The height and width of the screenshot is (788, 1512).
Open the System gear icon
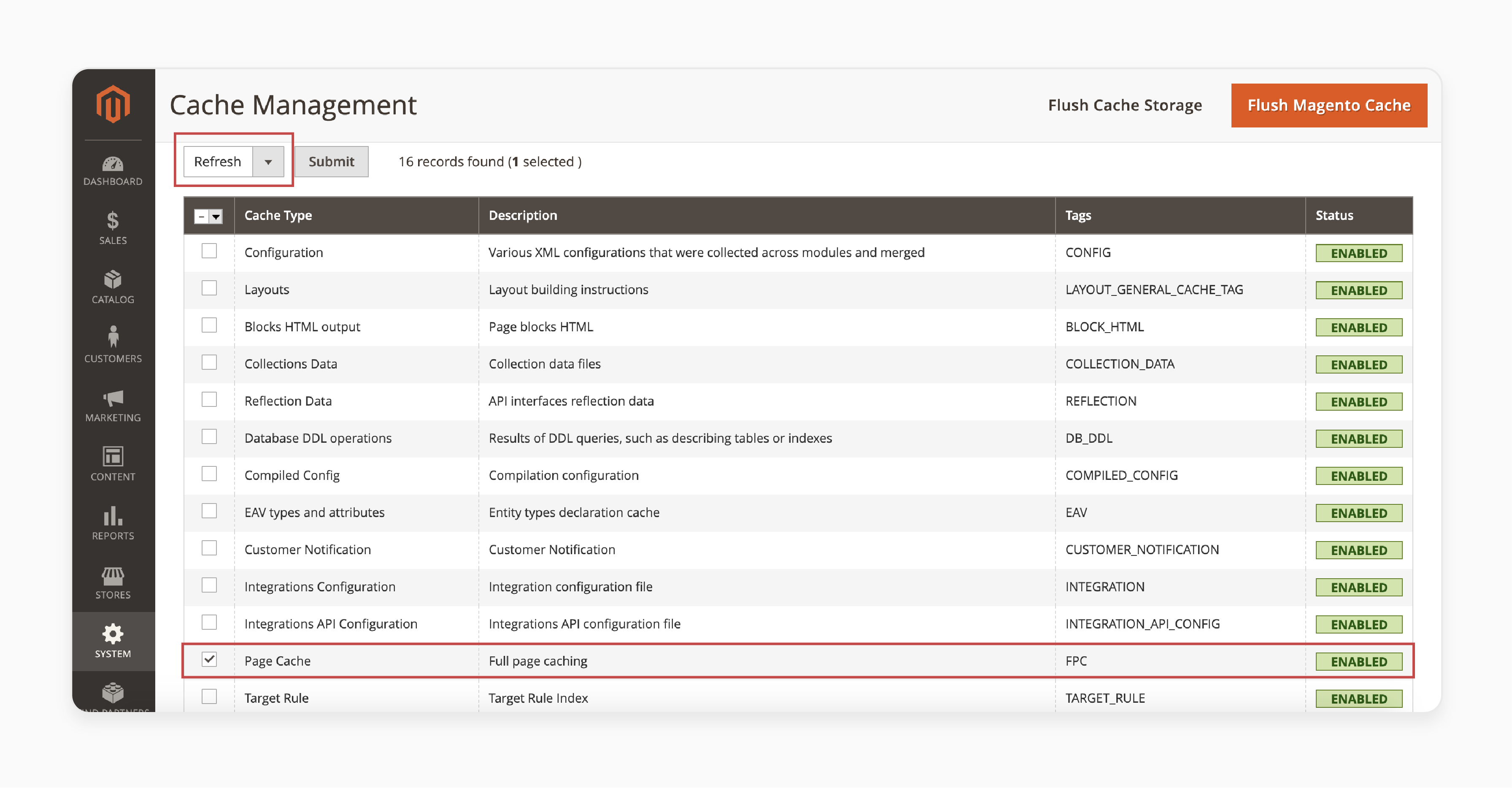(x=113, y=634)
